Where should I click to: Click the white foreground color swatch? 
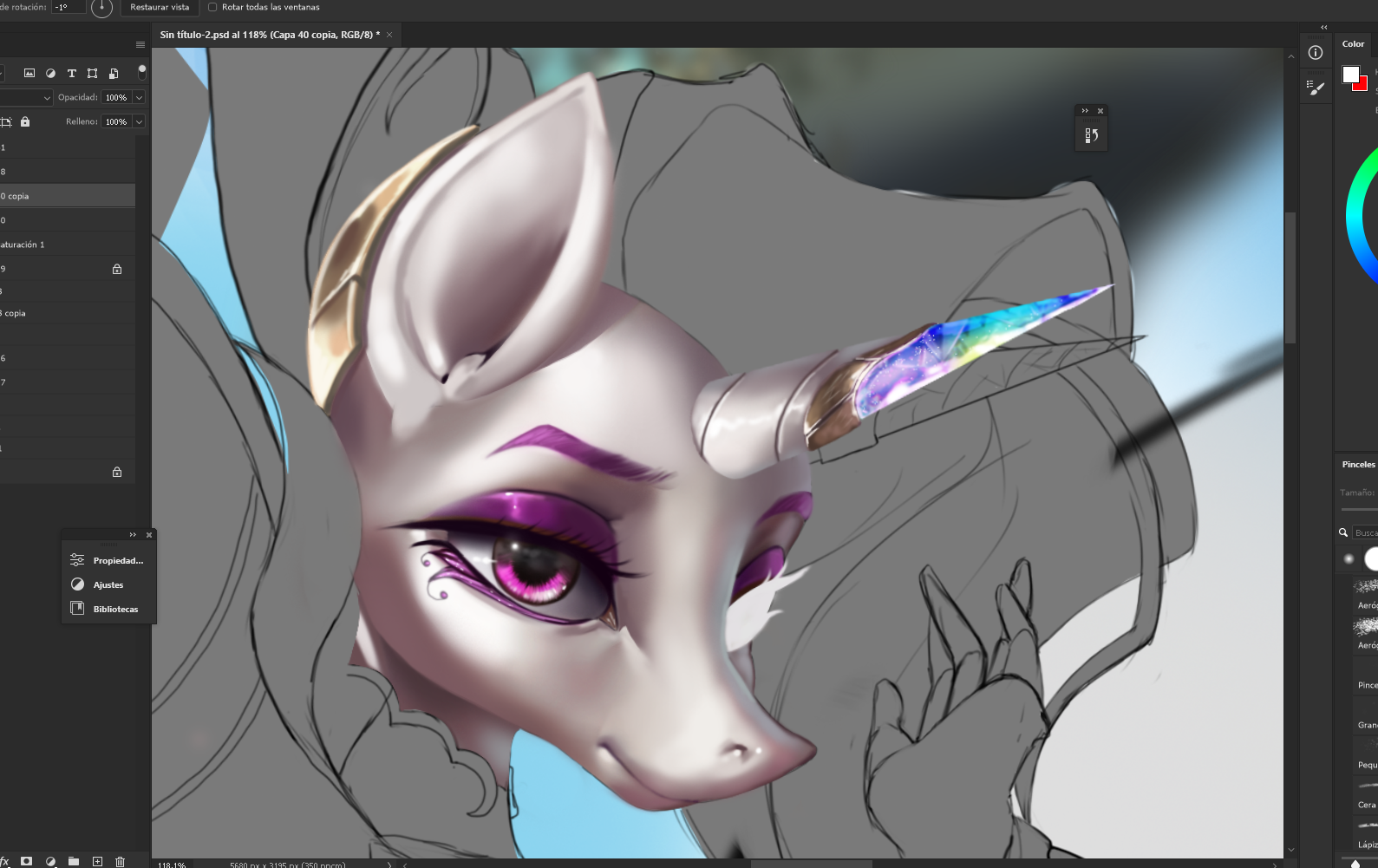point(1351,75)
